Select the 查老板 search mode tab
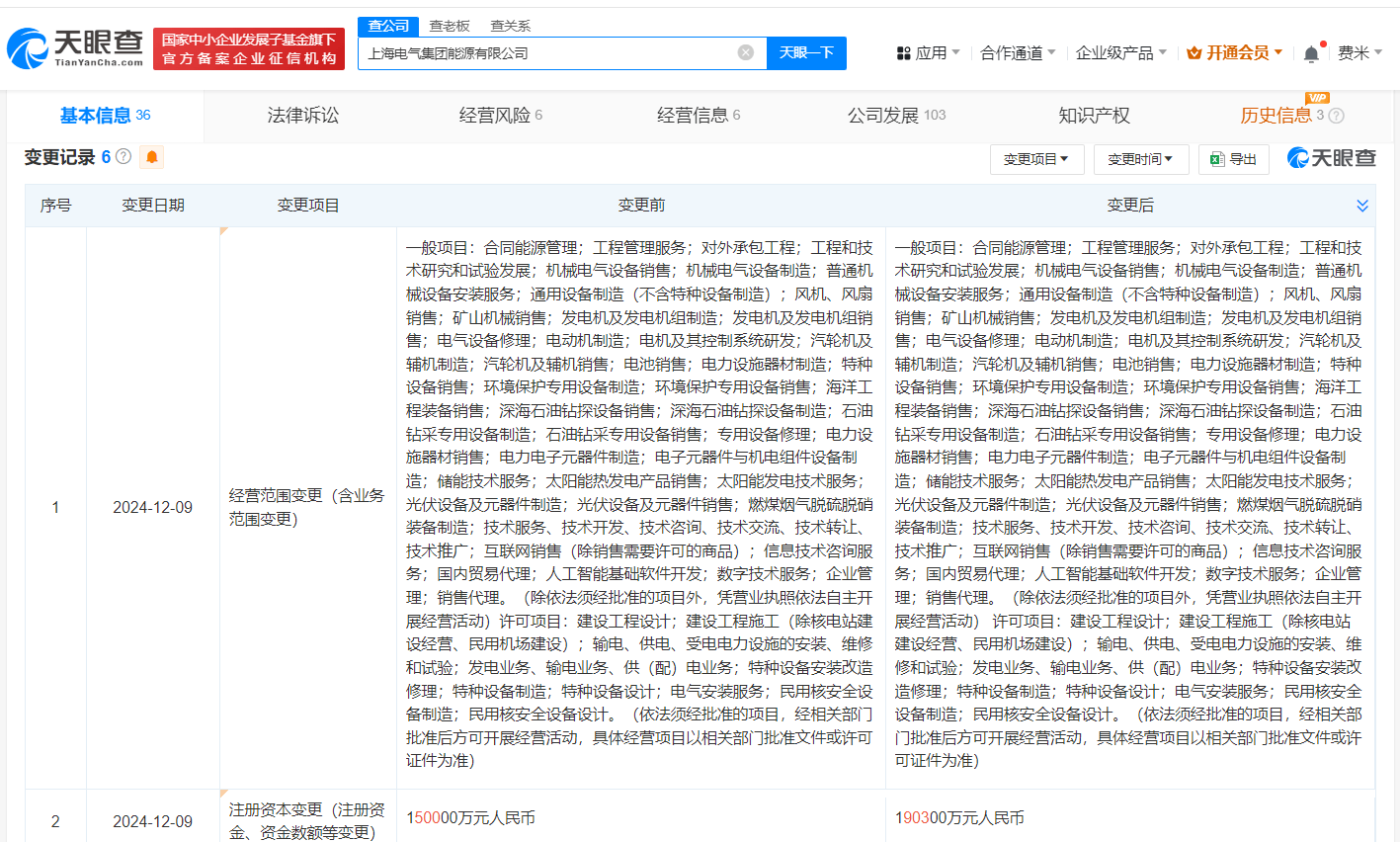Image resolution: width=1400 pixels, height=842 pixels. 450,26
